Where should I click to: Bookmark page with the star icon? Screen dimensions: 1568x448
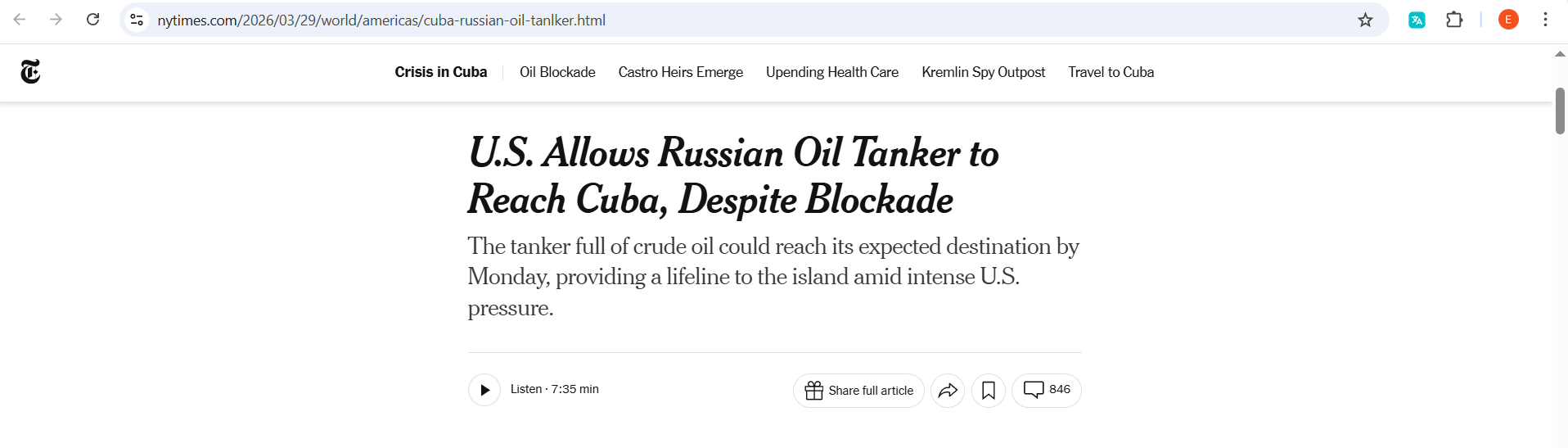point(1365,20)
